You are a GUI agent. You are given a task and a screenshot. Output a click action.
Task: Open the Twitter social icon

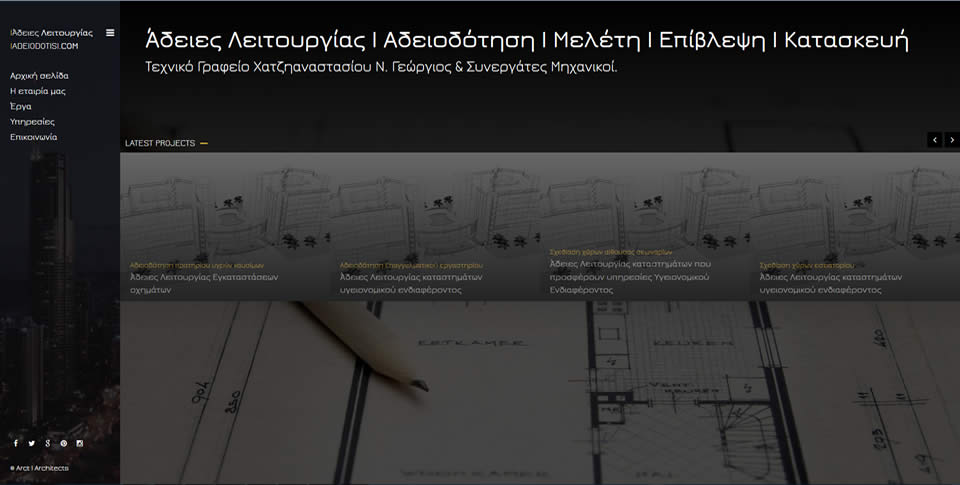coord(32,443)
